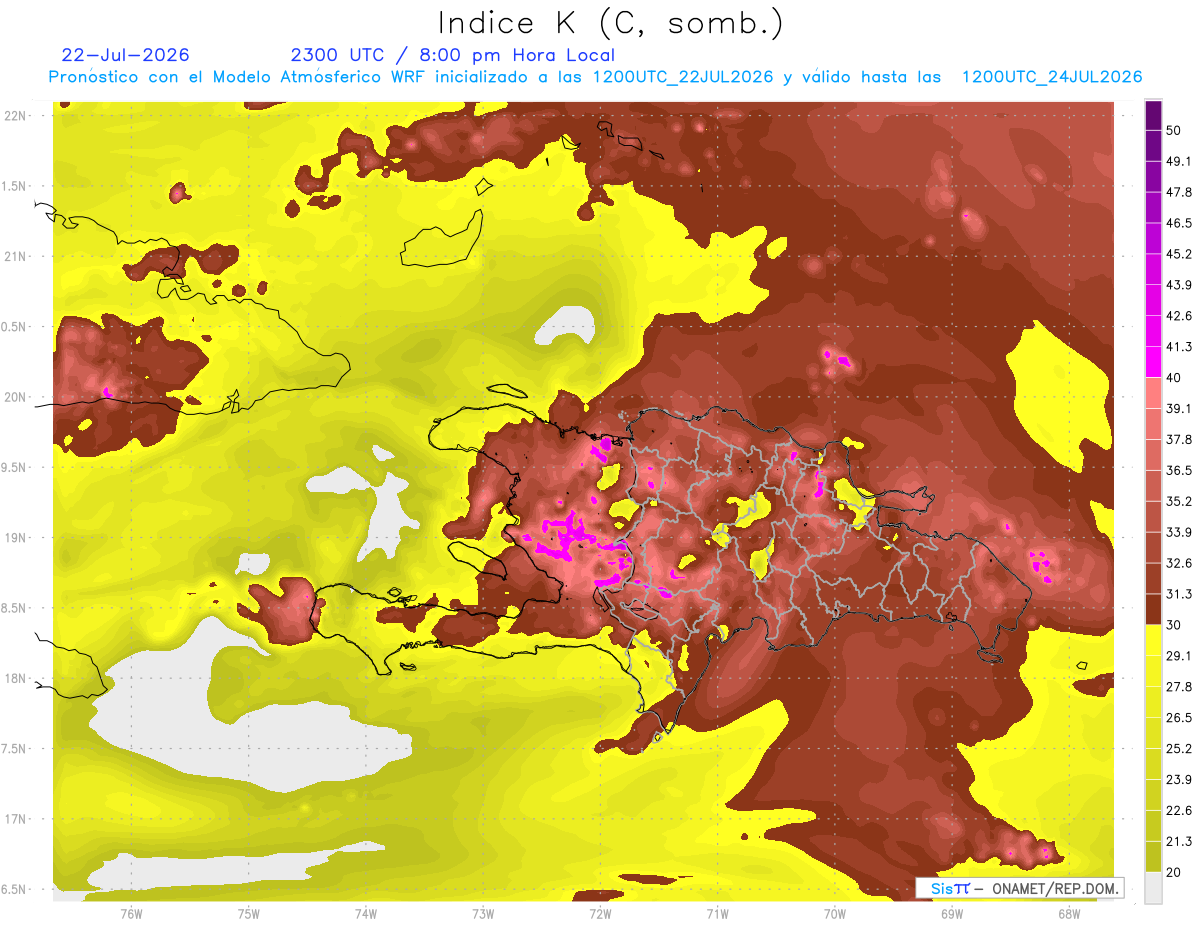Screen dimensions: 1200x927
Task: Click the colorbar value "42.6"
Action: [x=1178, y=316]
